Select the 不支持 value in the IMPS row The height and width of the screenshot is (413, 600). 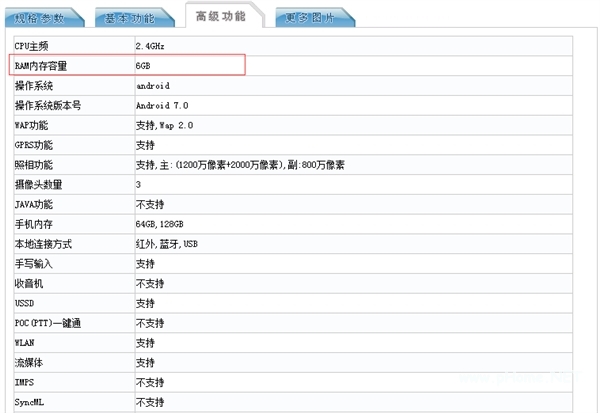[150, 382]
